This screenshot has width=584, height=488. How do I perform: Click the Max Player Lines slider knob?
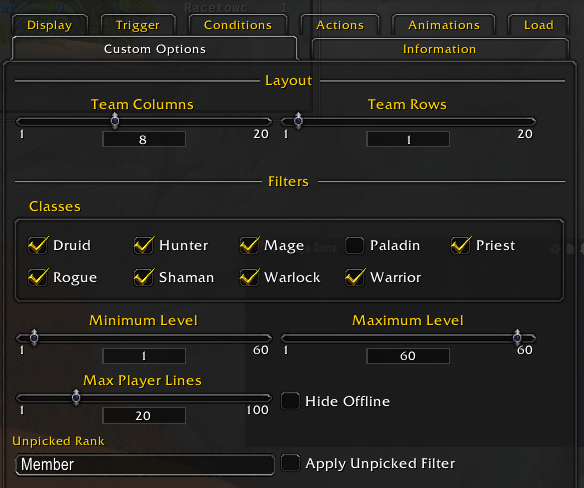tap(76, 397)
